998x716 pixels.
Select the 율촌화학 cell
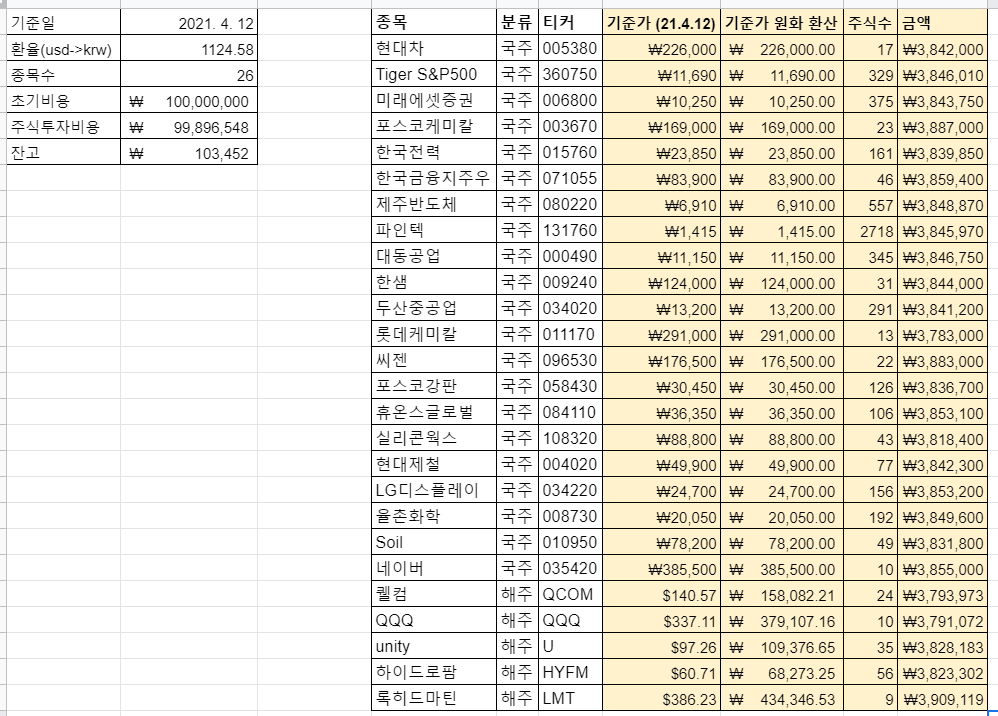pos(433,517)
